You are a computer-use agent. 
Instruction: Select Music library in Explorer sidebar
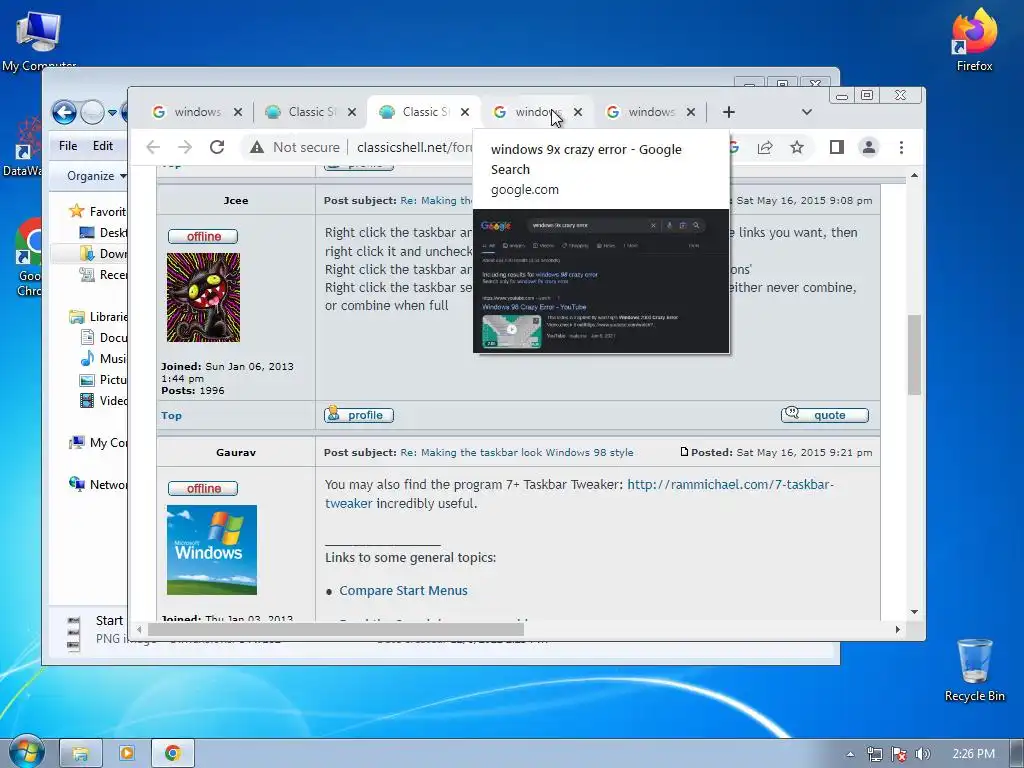[x=104, y=359]
